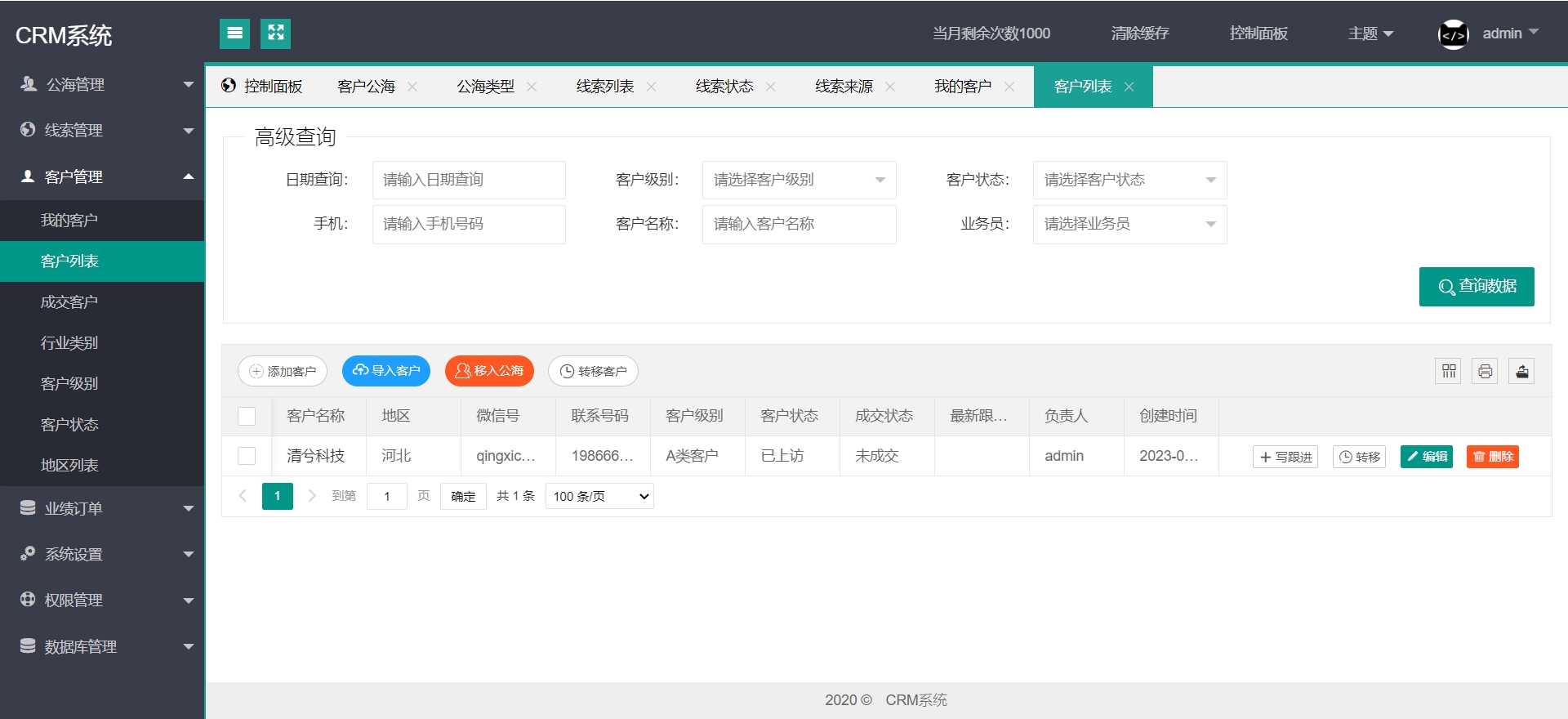This screenshot has width=1568, height=719.
Task: Open the 客户级别 filter dropdown
Action: pos(799,180)
